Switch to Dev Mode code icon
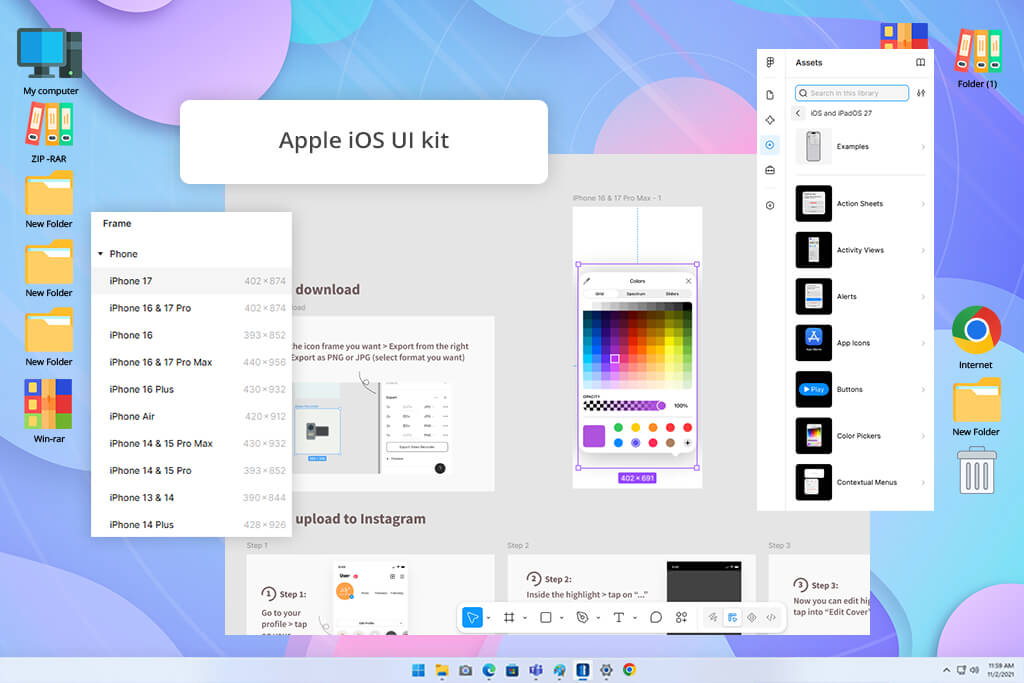The height and width of the screenshot is (683, 1024). tap(771, 617)
